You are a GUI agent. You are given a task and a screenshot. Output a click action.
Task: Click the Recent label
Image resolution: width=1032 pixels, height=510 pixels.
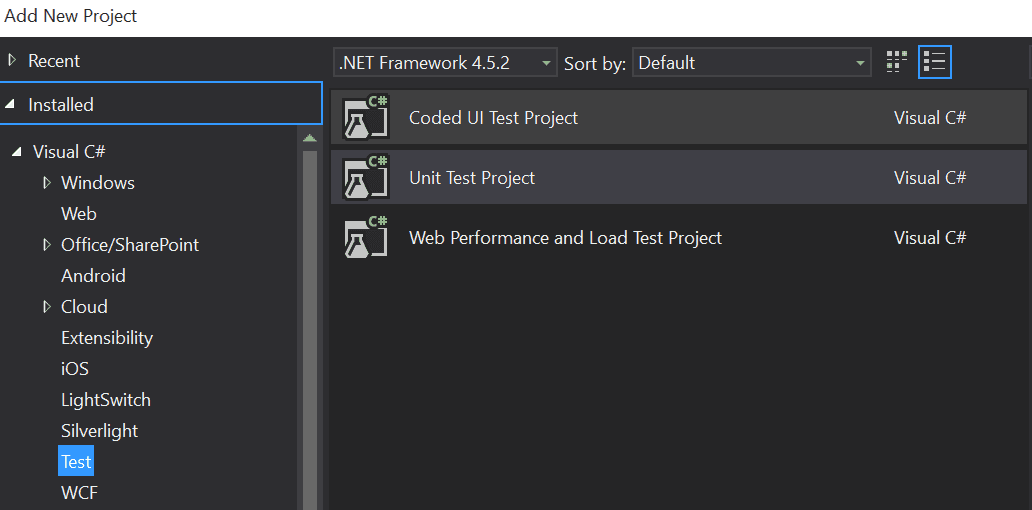point(53,61)
